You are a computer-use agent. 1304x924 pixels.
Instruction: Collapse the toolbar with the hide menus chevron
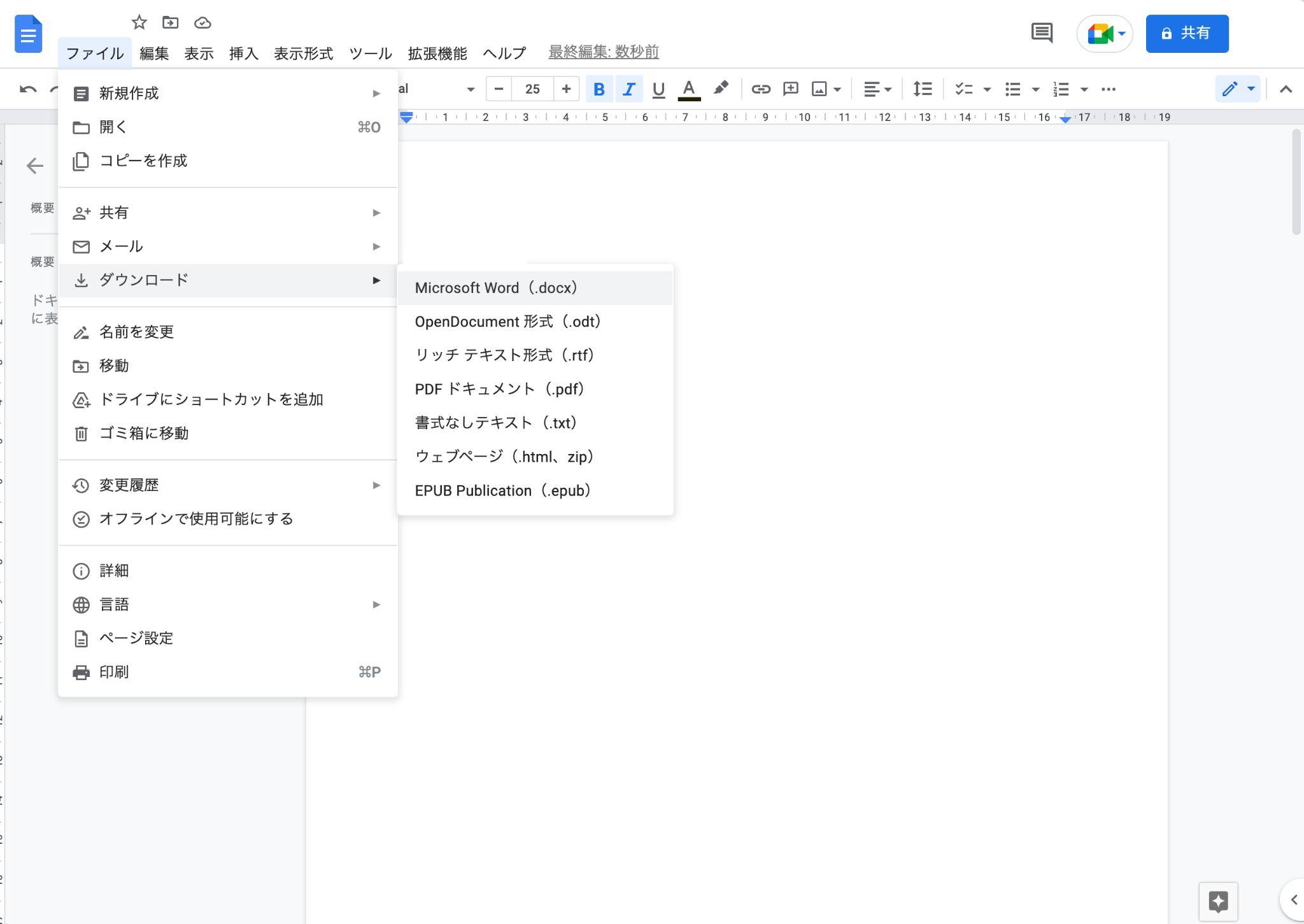pos(1285,89)
